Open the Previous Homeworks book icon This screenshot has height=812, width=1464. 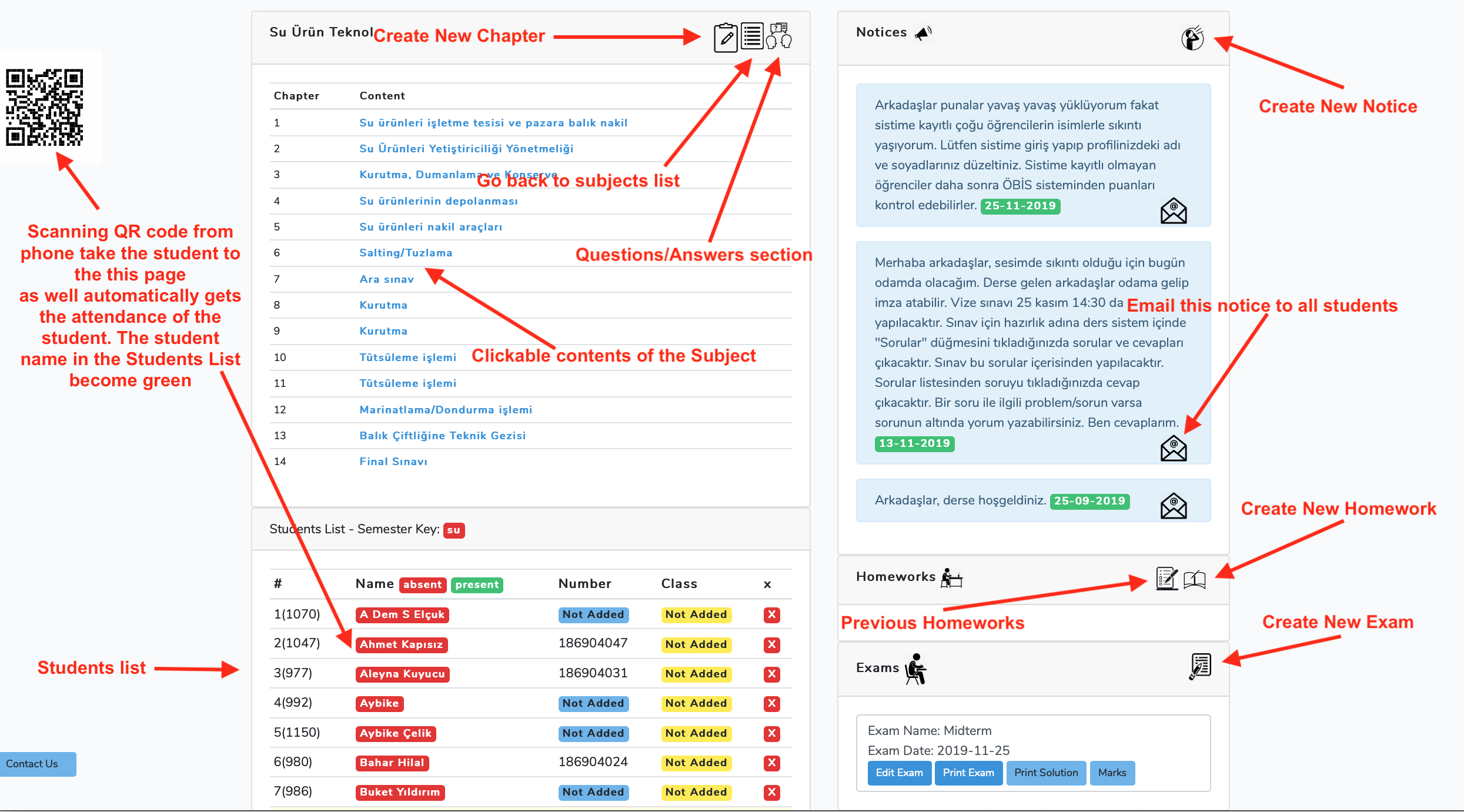(x=1194, y=580)
